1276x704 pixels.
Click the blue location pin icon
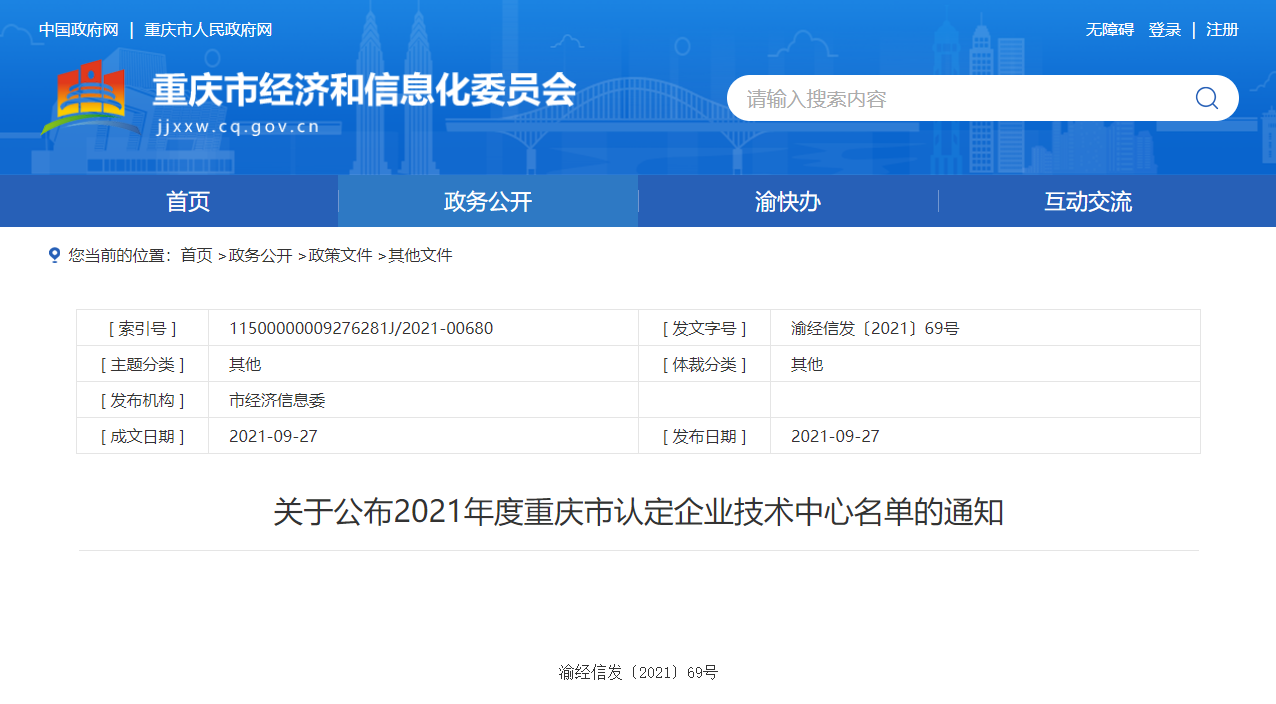point(55,255)
